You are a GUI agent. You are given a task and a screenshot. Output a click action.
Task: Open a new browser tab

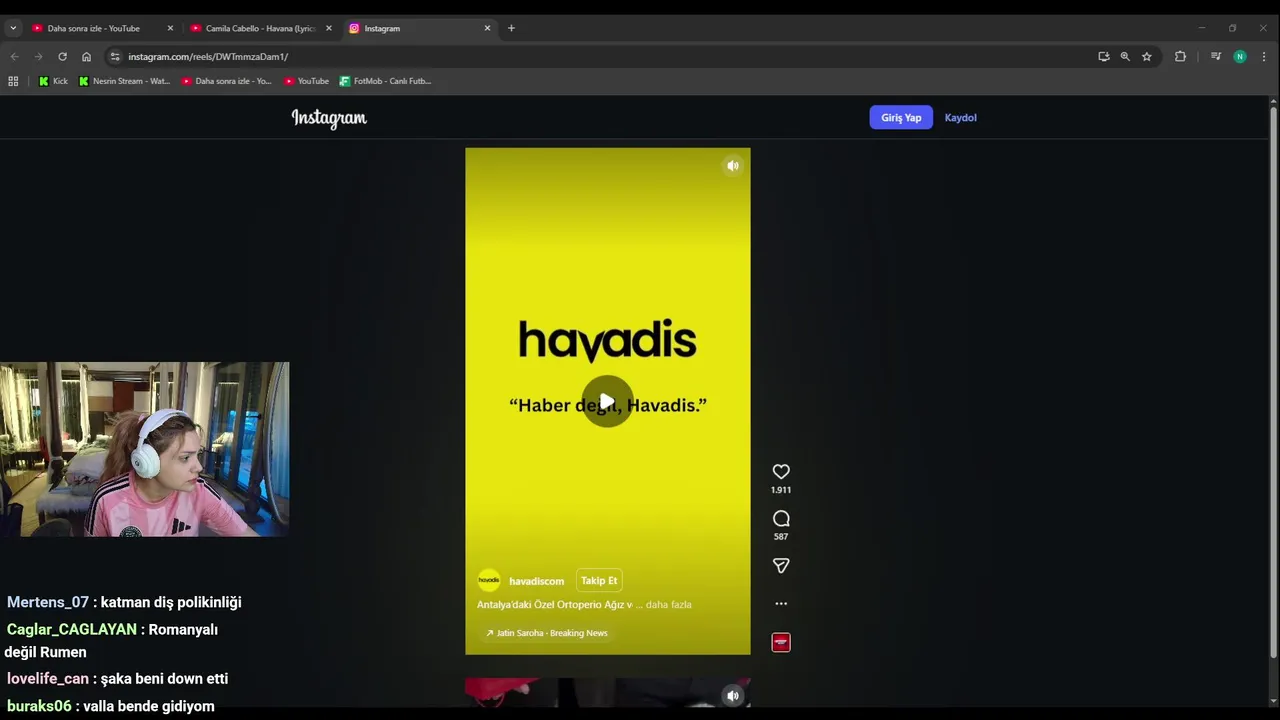tap(511, 28)
